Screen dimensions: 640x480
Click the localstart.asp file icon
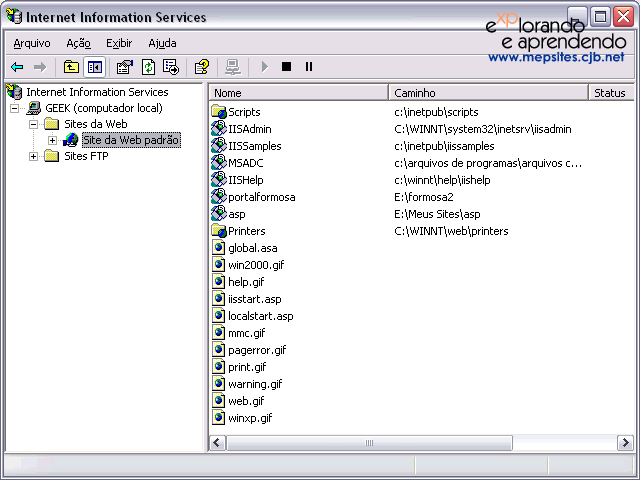click(x=219, y=316)
